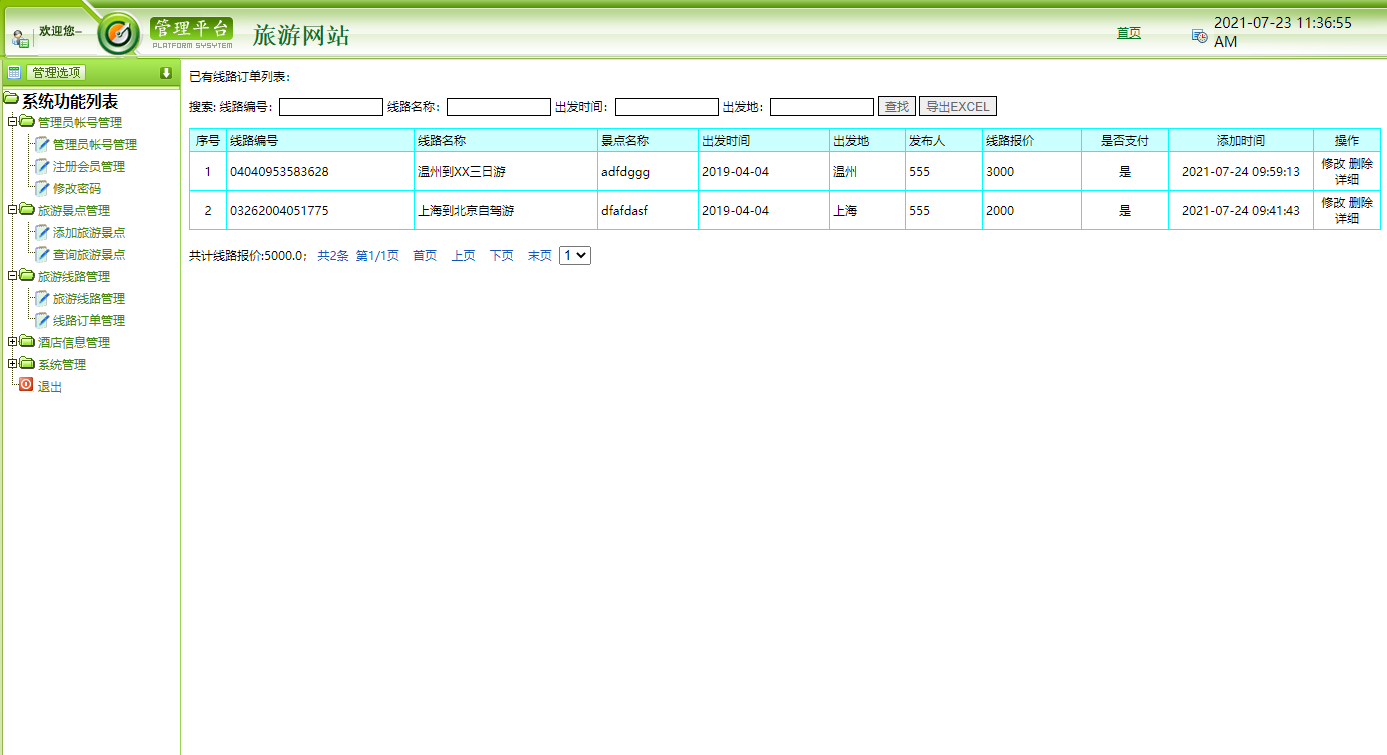Expand the 系统管理 tree node
The image size is (1387, 755).
coord(10,364)
